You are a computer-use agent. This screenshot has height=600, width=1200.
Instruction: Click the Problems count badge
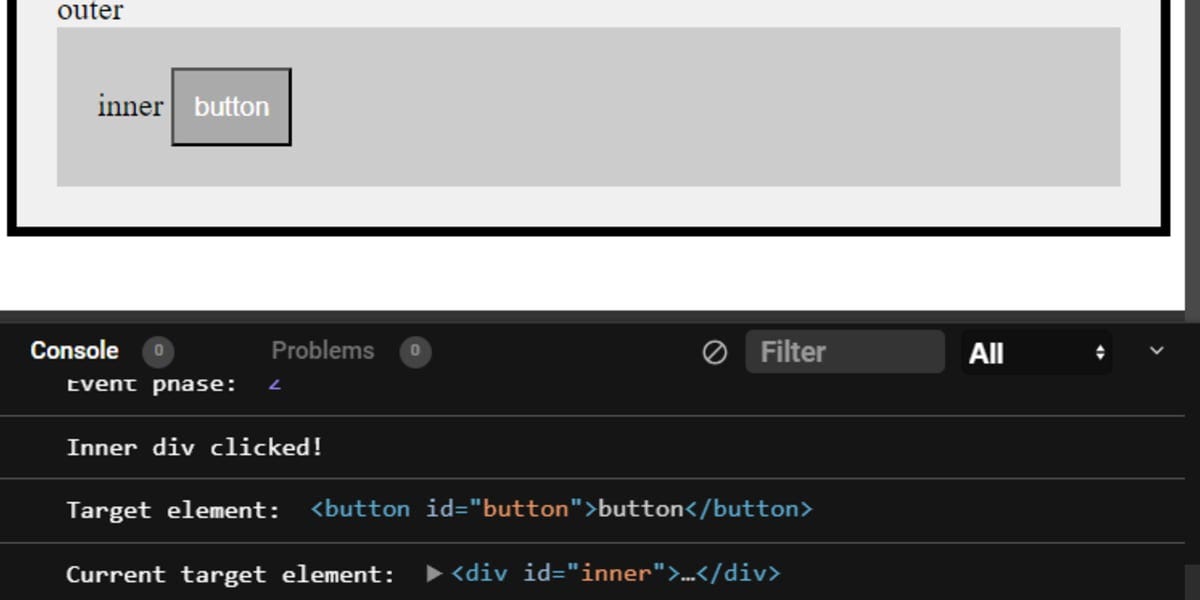tap(415, 351)
